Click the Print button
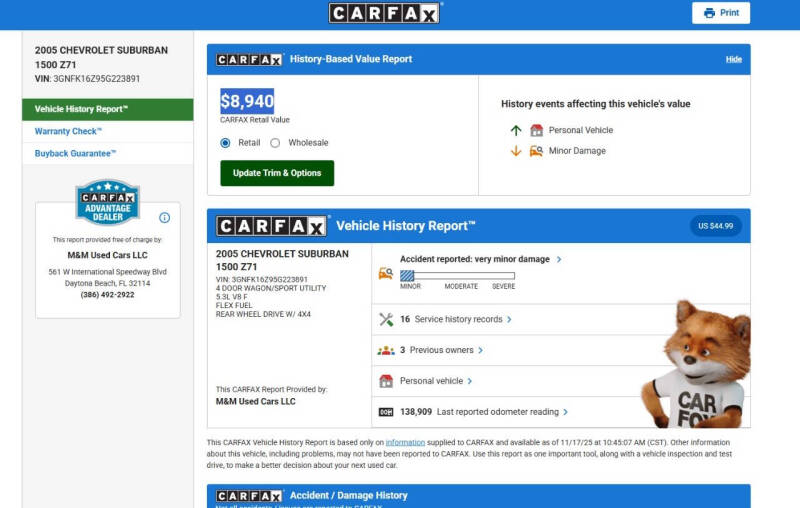800x508 pixels. (x=720, y=13)
